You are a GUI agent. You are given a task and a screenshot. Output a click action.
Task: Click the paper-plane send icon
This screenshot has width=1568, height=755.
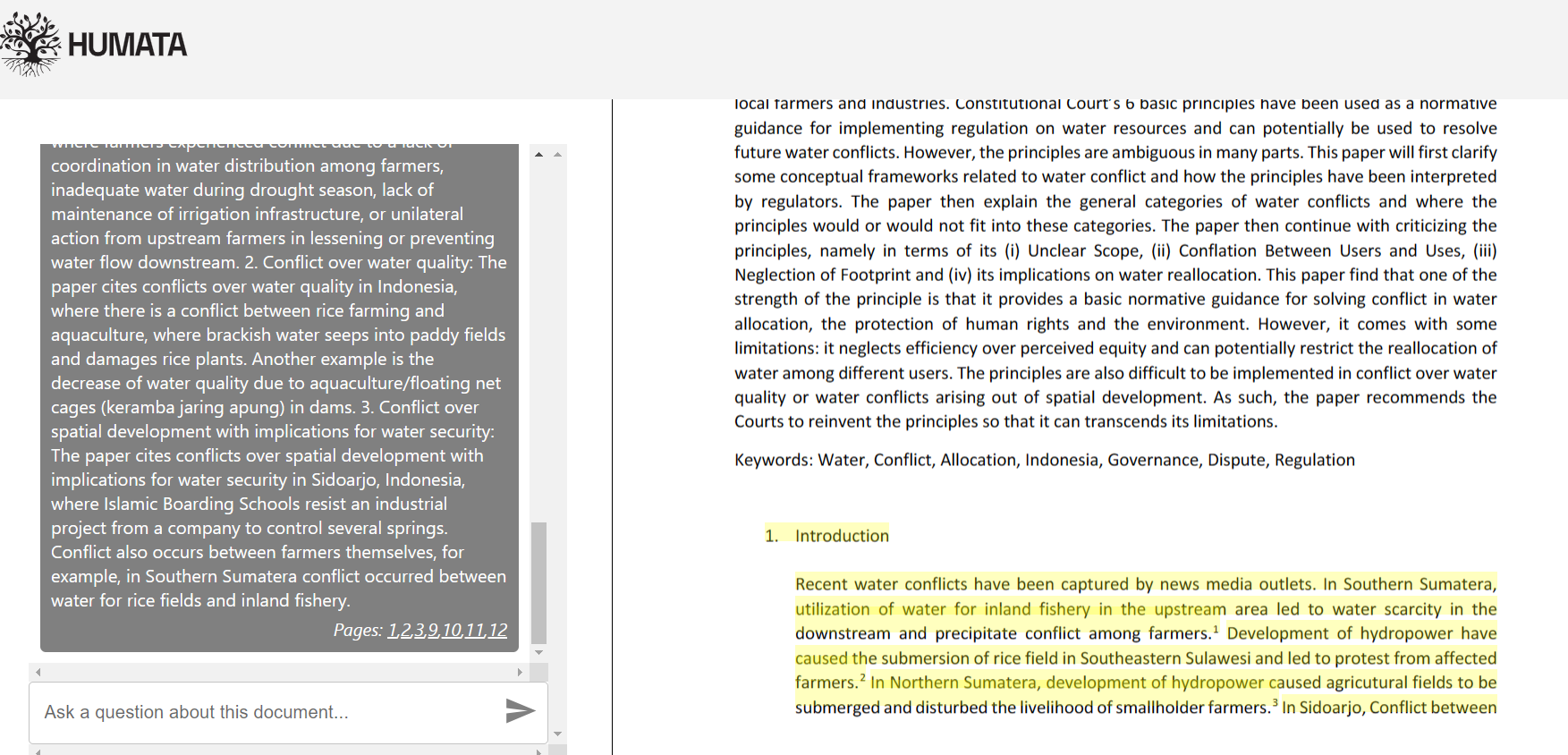(x=520, y=711)
